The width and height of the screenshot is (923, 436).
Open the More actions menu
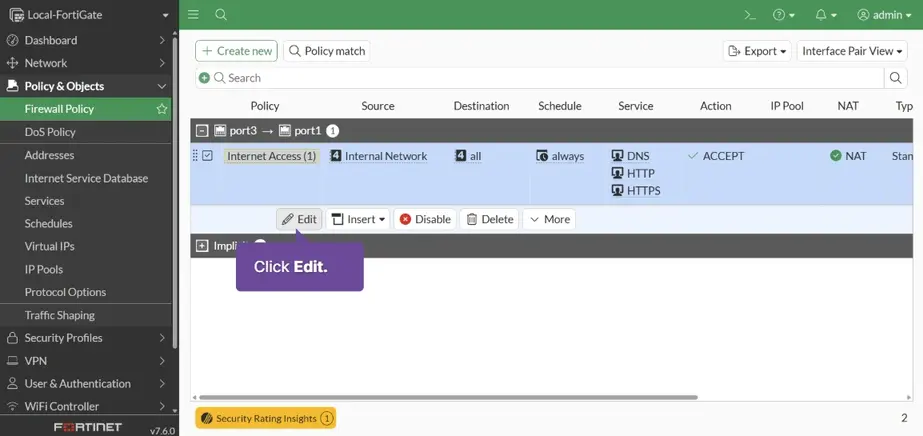[x=549, y=219]
